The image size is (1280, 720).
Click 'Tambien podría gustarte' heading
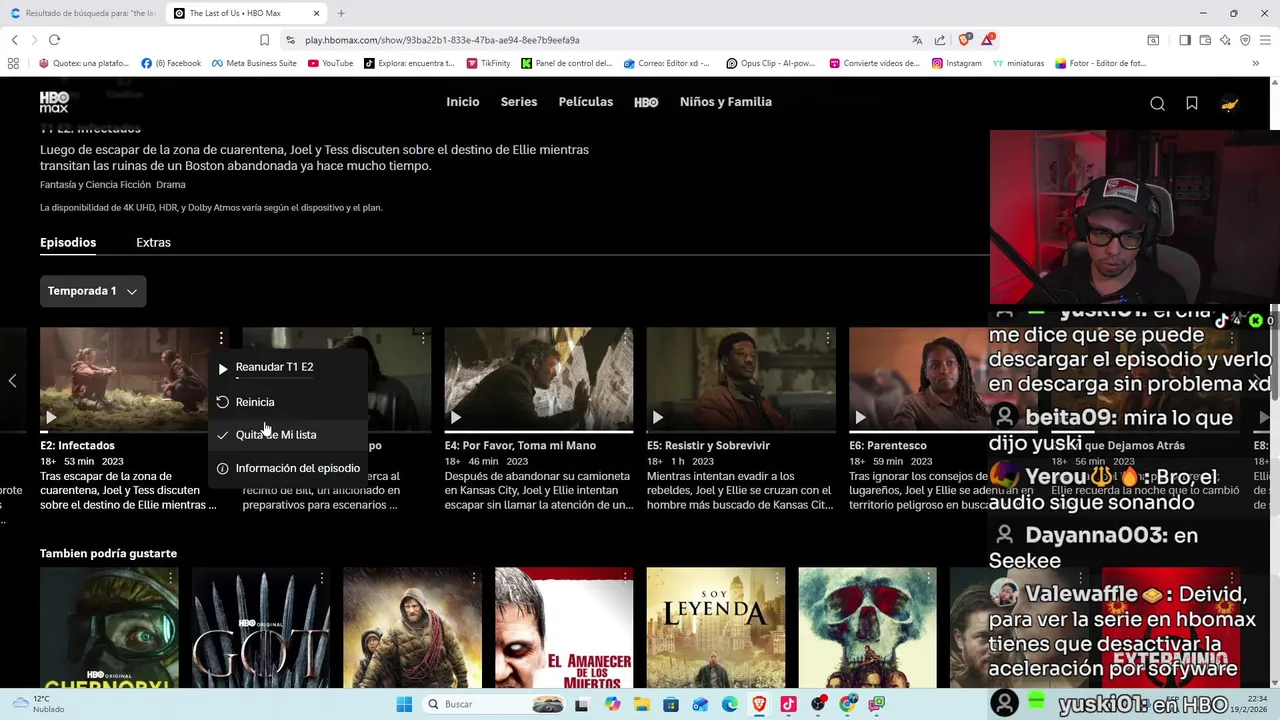point(108,553)
